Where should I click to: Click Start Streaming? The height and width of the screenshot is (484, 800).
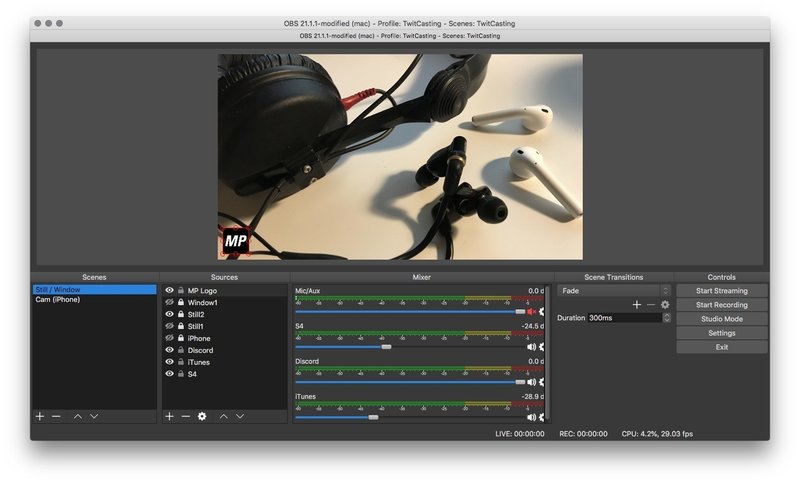pos(721,291)
